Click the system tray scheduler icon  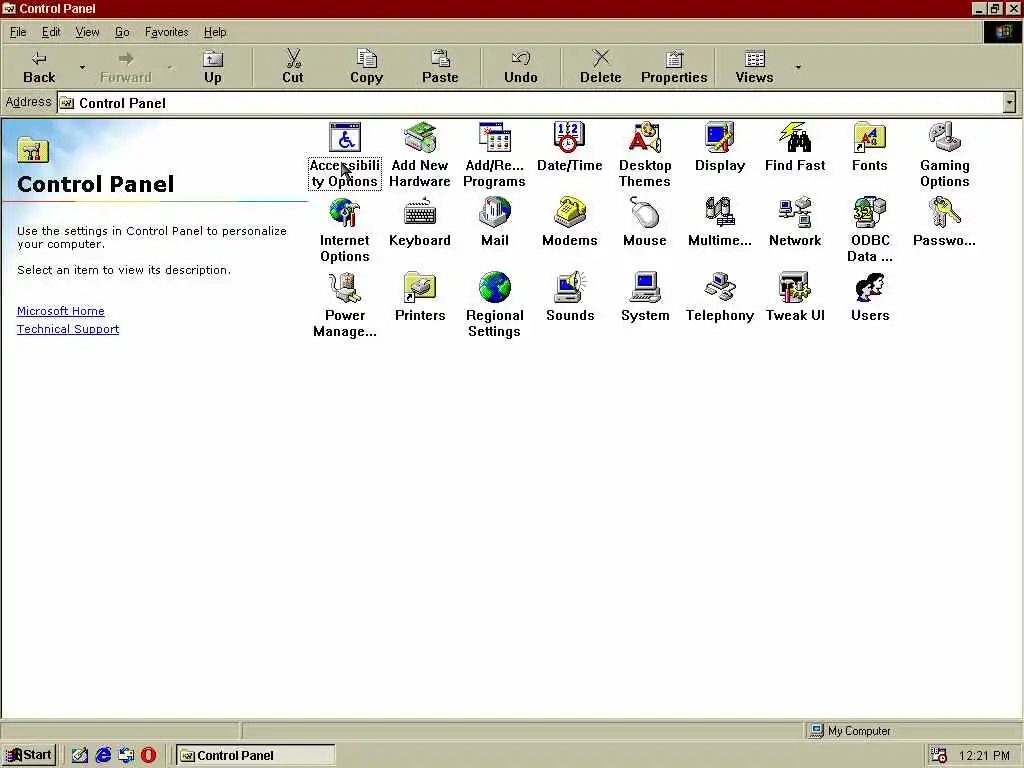[938, 756]
